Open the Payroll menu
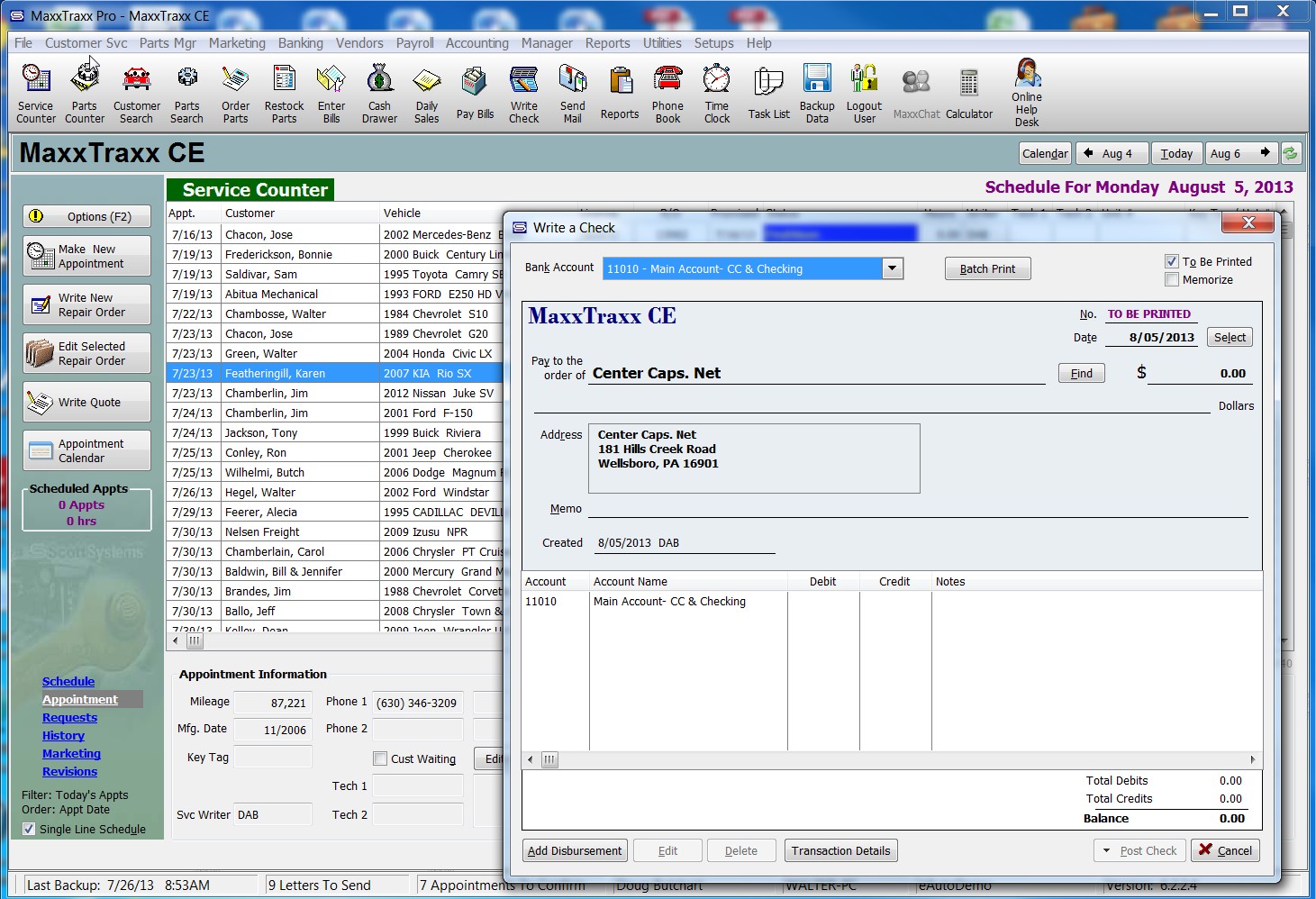The height and width of the screenshot is (899, 1316). pyautogui.click(x=415, y=42)
